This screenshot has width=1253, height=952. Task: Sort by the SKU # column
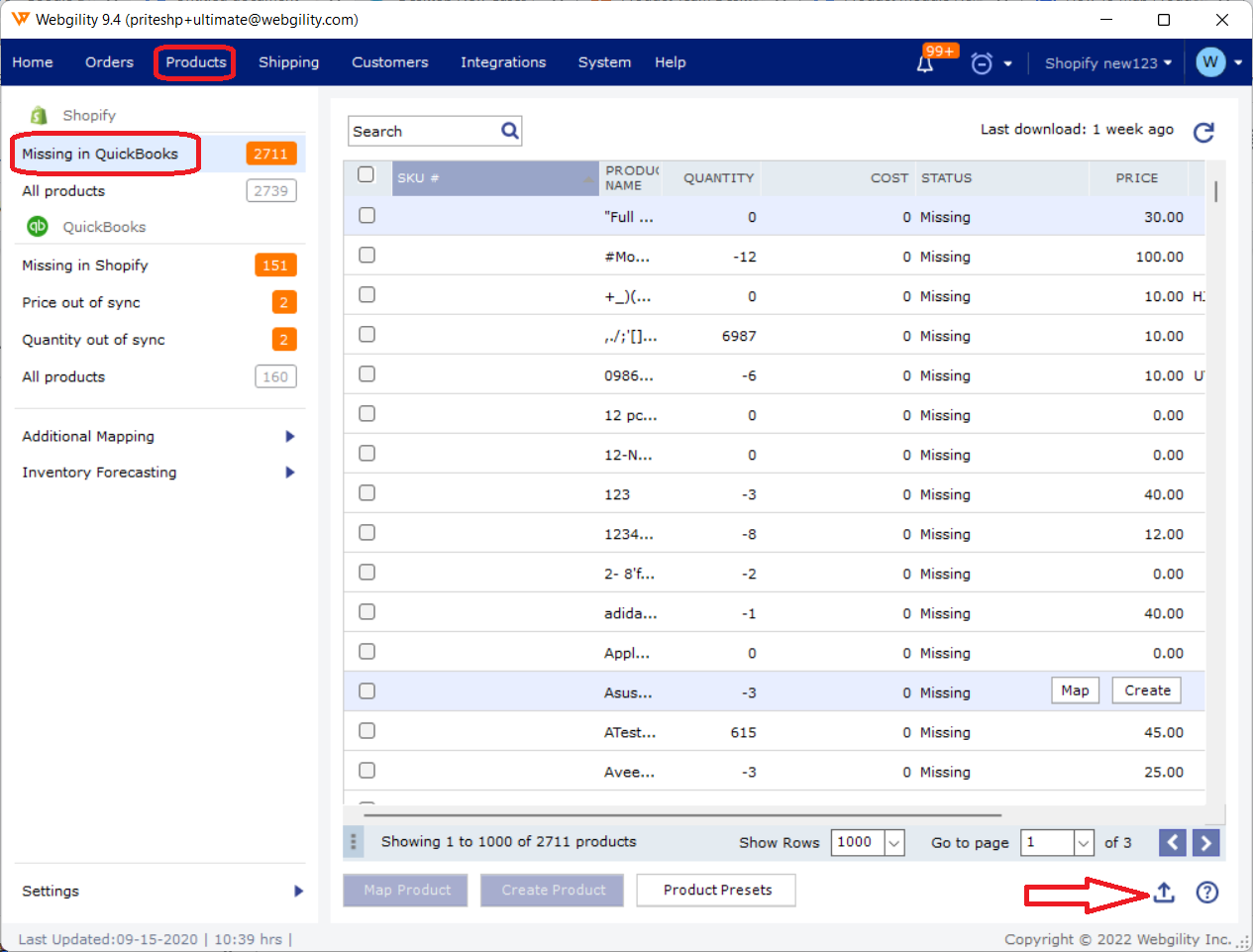495,178
